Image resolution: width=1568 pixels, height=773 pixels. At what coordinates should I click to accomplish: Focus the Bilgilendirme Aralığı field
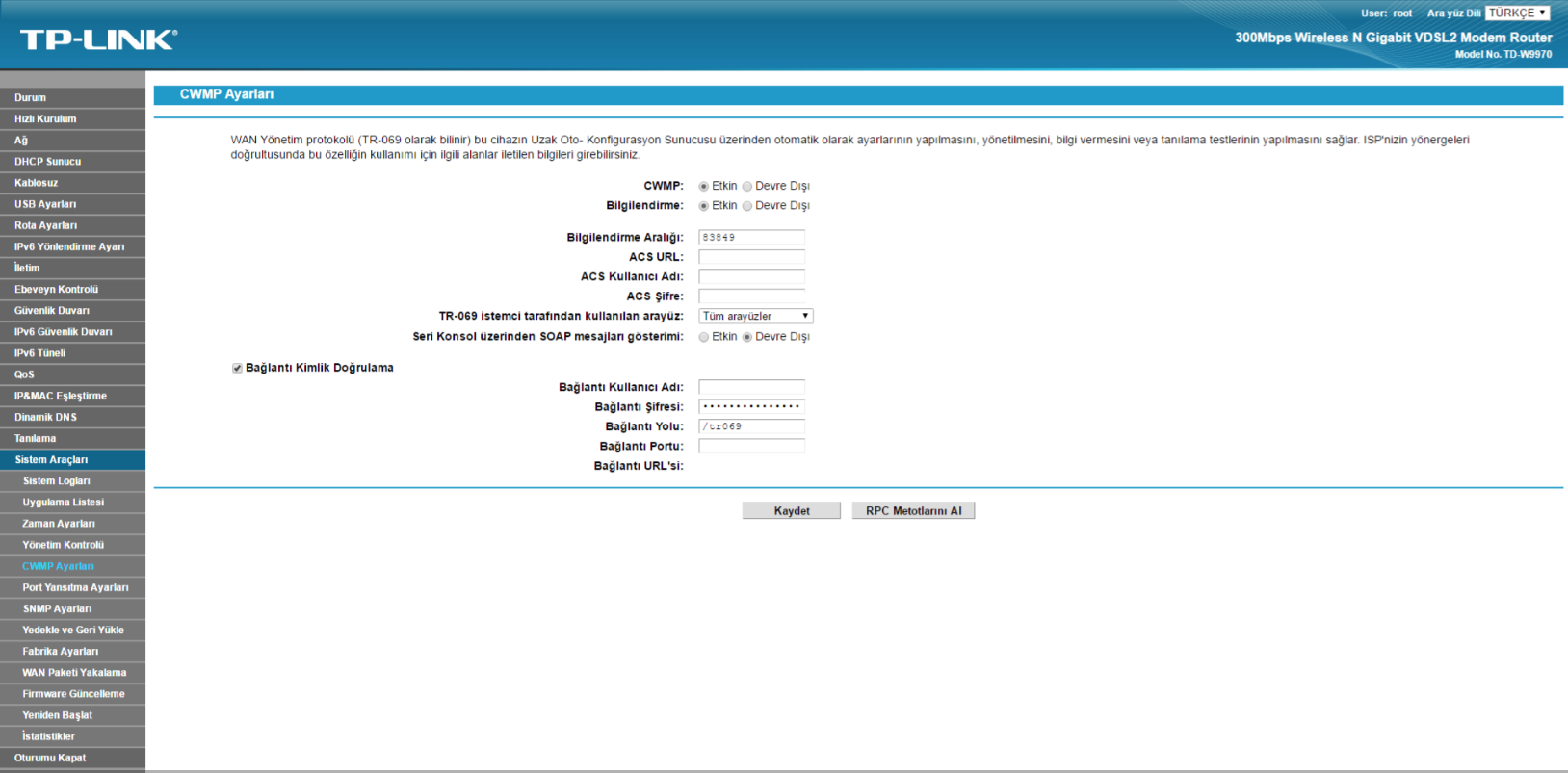pyautogui.click(x=751, y=237)
